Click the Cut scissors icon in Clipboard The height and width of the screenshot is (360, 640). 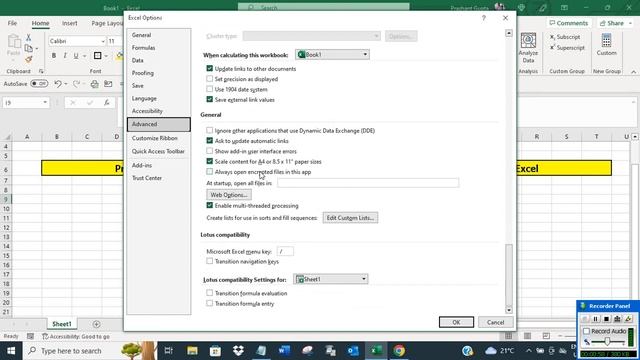[28, 38]
